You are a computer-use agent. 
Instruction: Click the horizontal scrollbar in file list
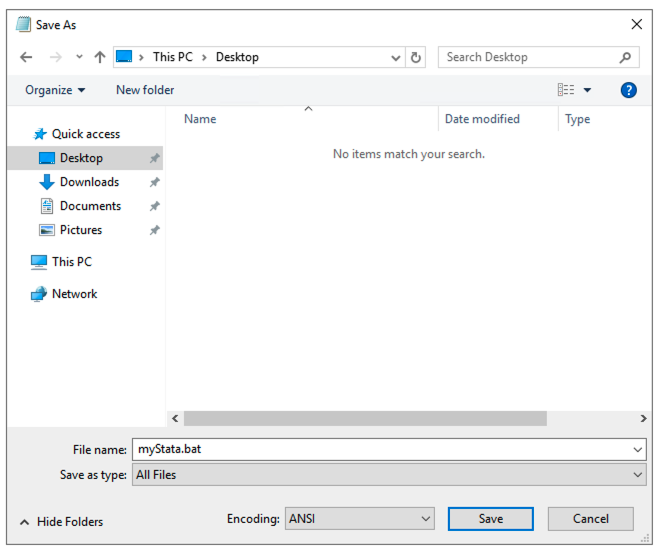[x=365, y=418]
